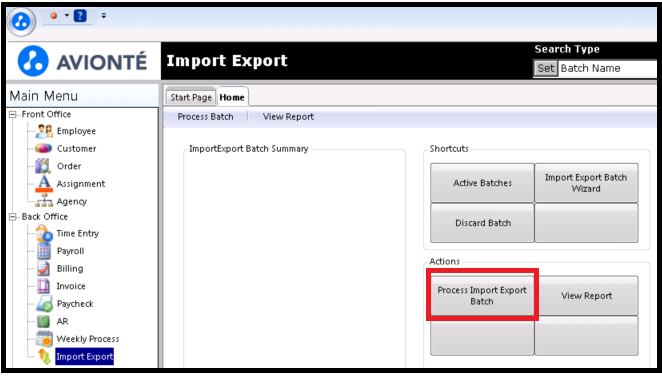This screenshot has width=662, height=376.
Task: Open the Time Entry menu entry
Action: [x=78, y=233]
